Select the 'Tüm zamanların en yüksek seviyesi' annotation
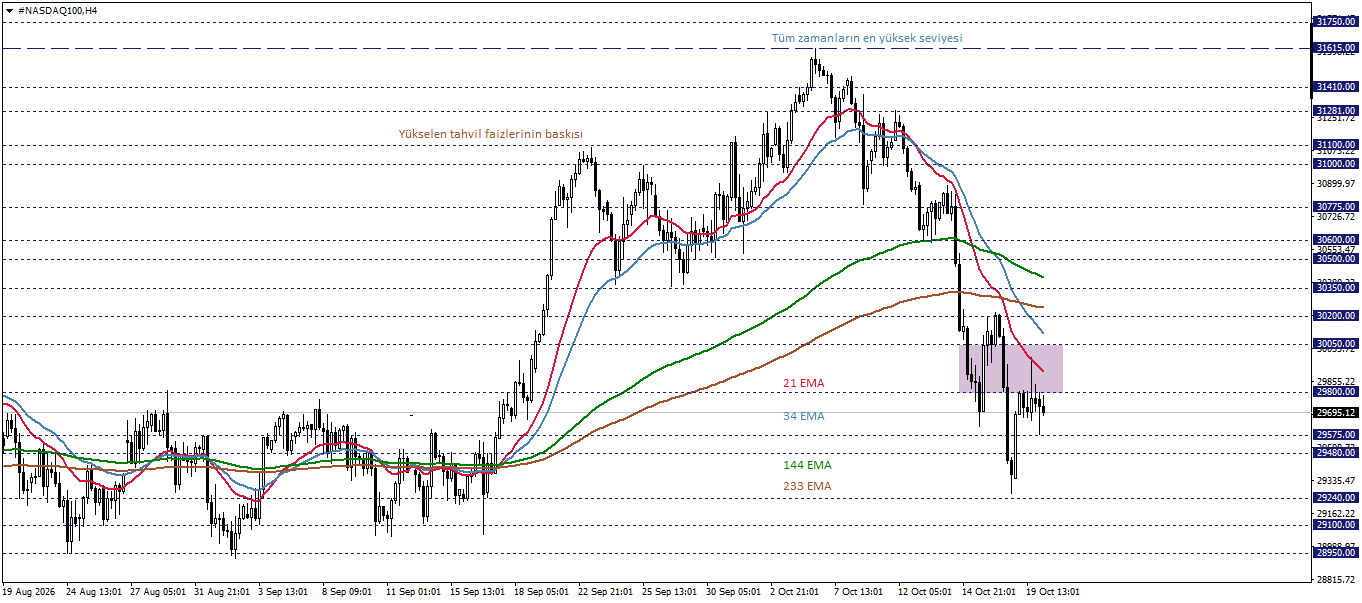1362x603 pixels. (x=866, y=38)
